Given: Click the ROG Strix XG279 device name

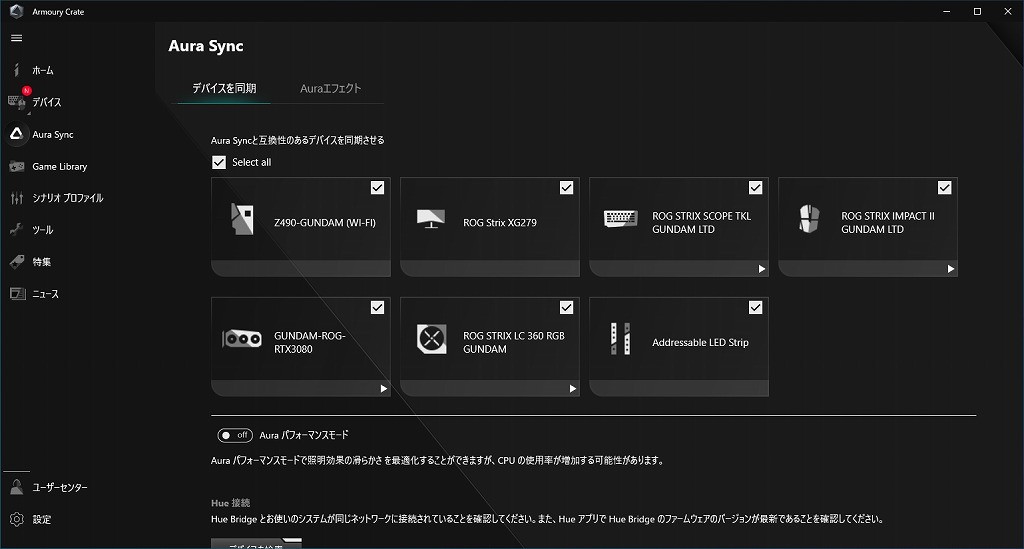Looking at the screenshot, I should point(500,223).
